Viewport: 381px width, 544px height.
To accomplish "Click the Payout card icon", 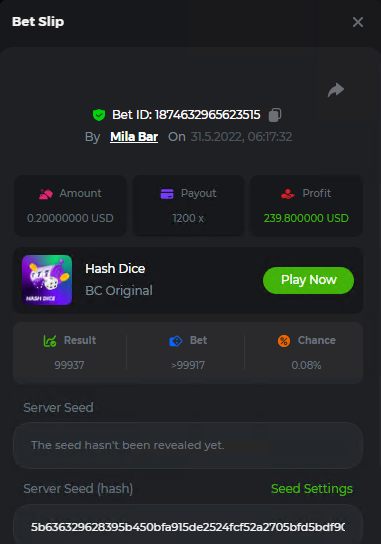I will pos(167,194).
